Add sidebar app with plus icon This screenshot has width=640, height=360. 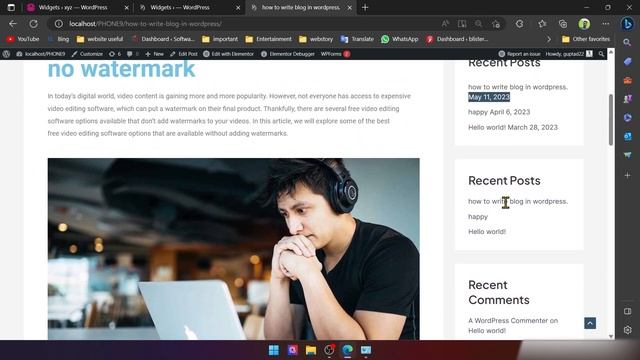(x=627, y=175)
